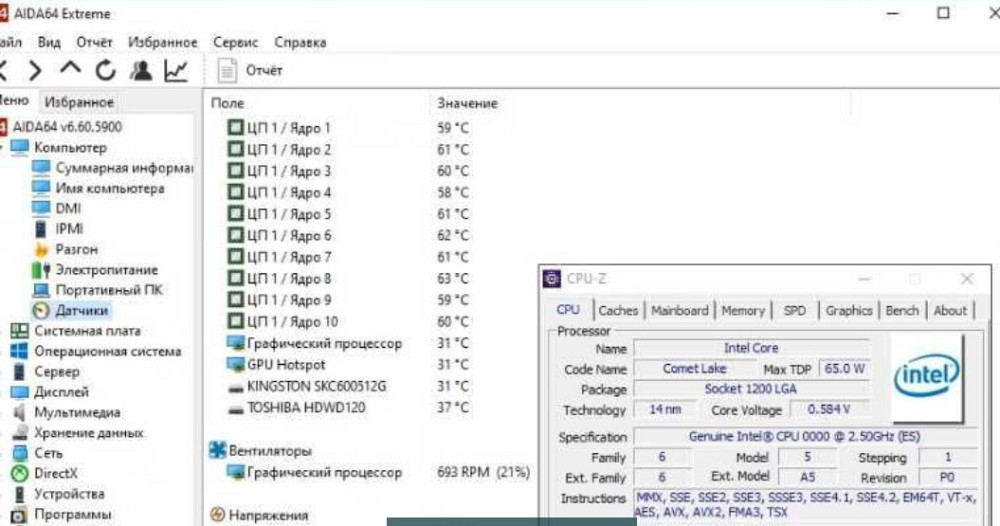Viewport: 1000px width, 526px height.
Task: Select AIDA64 v6.60.5900 root entry
Action: point(67,127)
